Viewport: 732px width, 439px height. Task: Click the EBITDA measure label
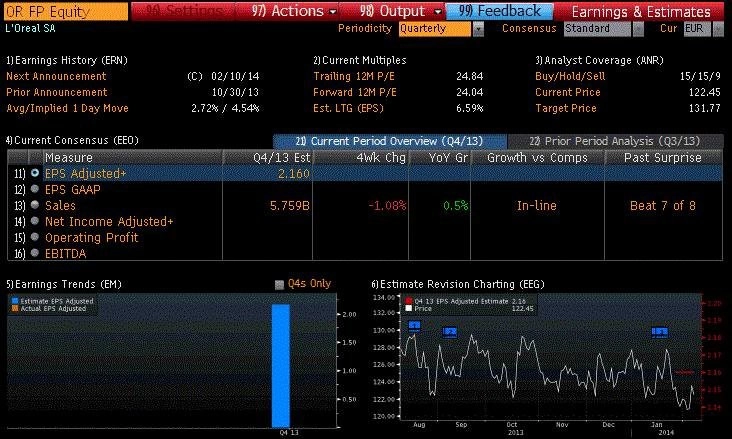(x=65, y=254)
